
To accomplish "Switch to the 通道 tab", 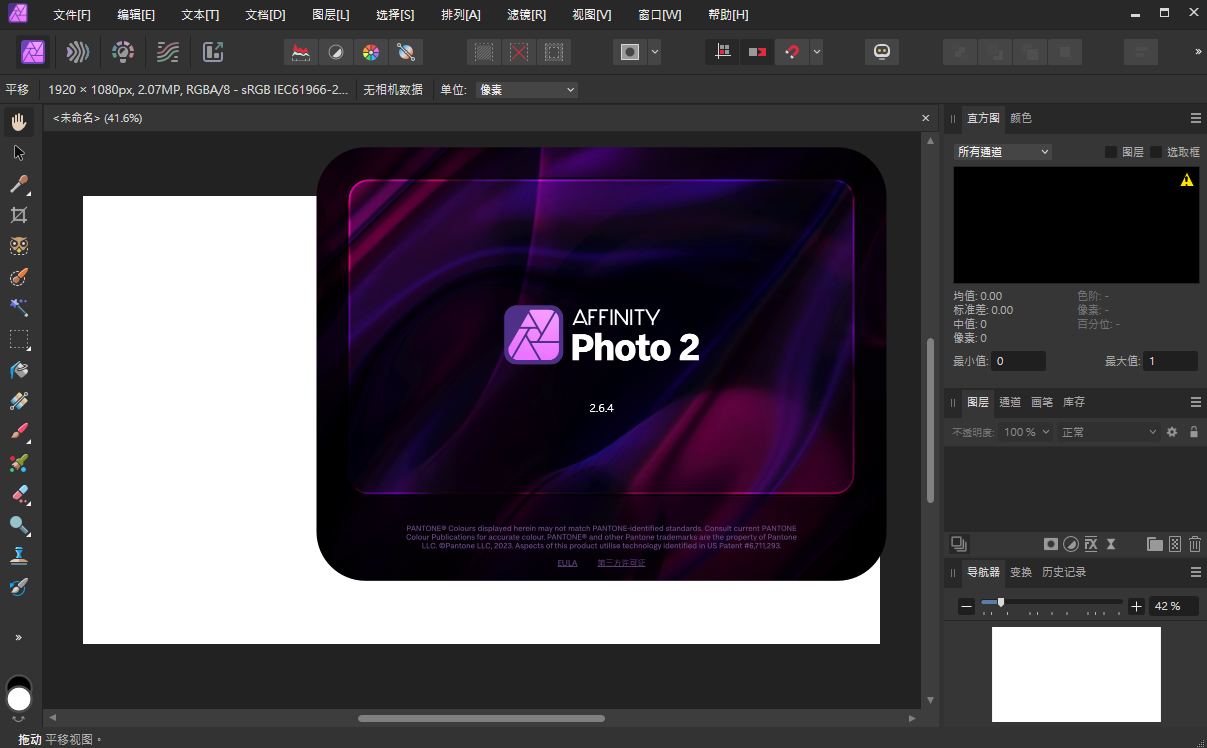I will pos(1010,402).
